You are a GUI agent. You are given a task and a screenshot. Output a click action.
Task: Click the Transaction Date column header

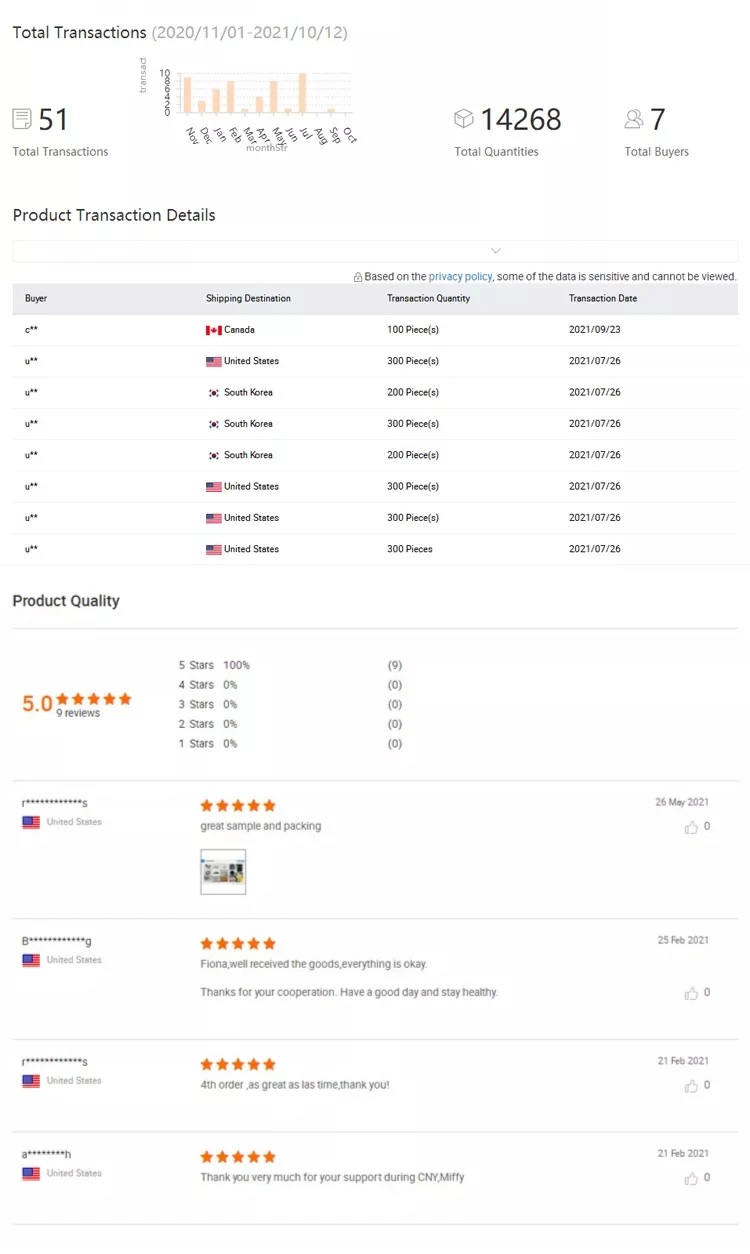pyautogui.click(x=603, y=298)
